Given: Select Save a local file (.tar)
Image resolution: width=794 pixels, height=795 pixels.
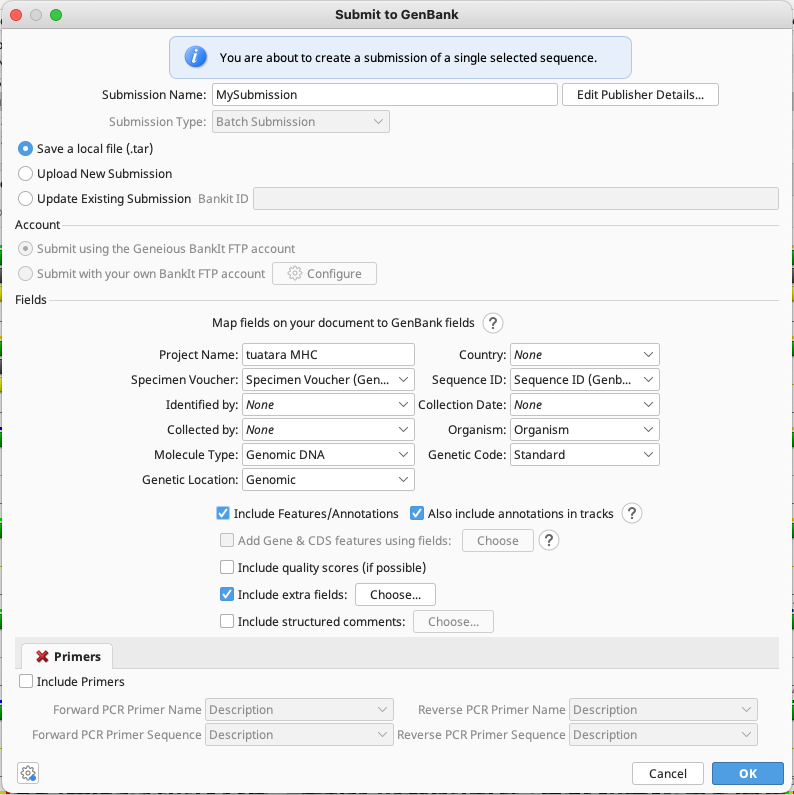Looking at the screenshot, I should (25, 149).
